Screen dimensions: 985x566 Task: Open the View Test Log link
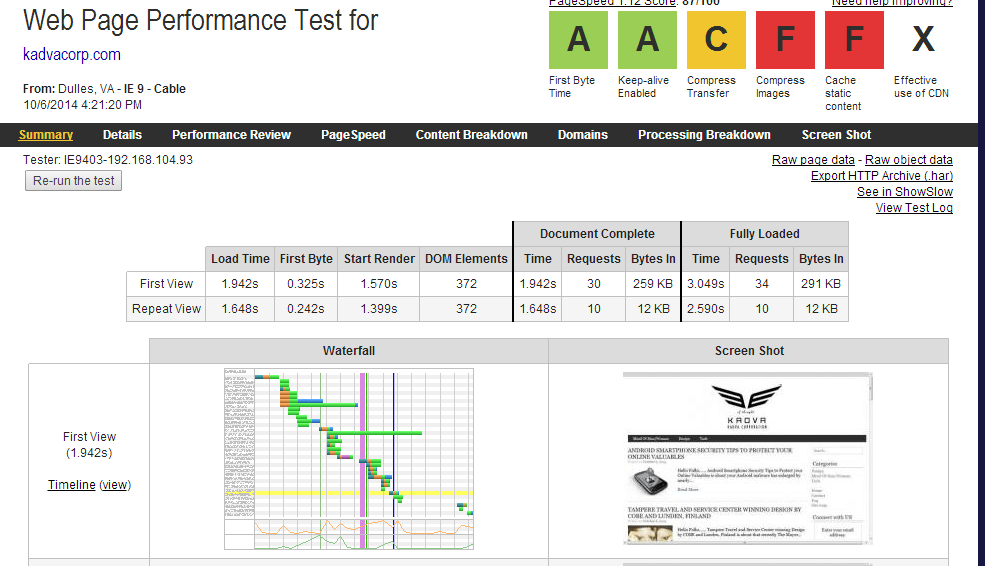coord(914,208)
